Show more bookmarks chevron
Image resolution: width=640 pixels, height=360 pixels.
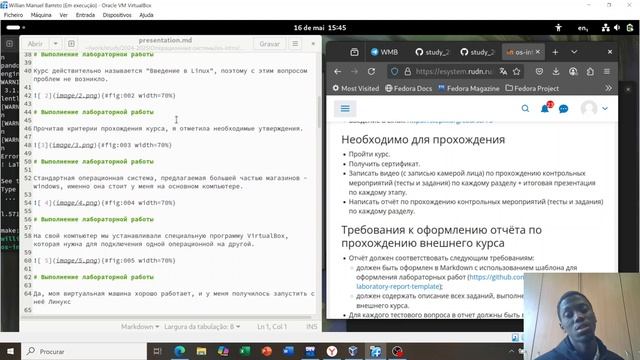608,88
